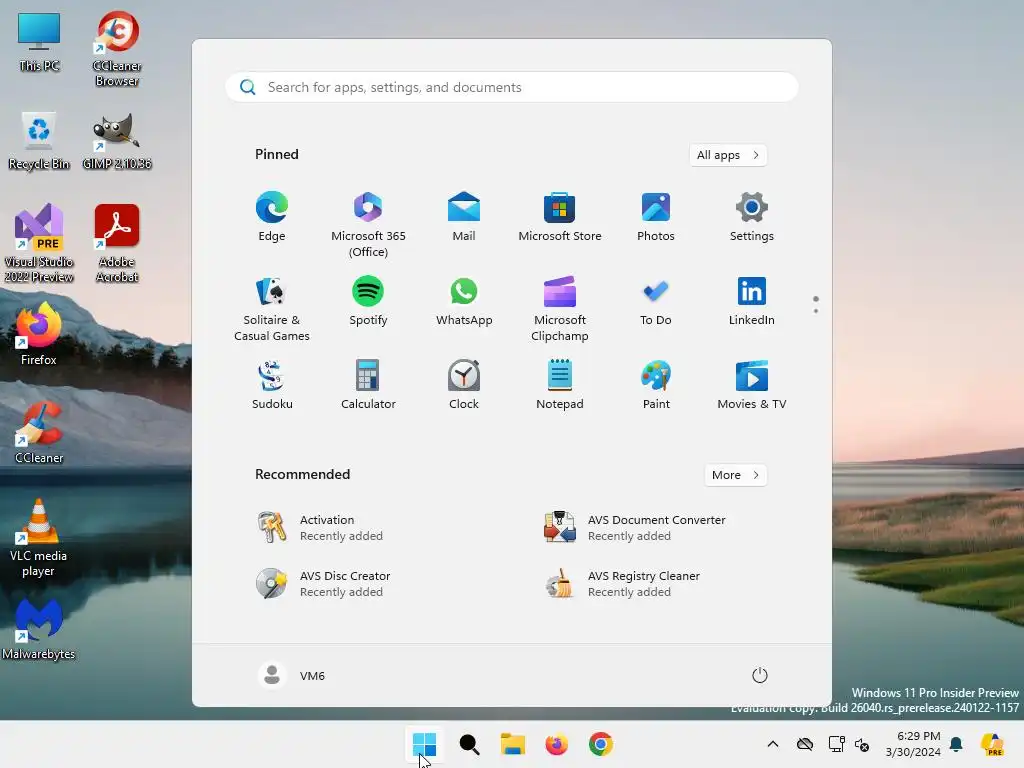The height and width of the screenshot is (768, 1024).
Task: Launch Solitaire & Casual Games
Action: [x=272, y=309]
